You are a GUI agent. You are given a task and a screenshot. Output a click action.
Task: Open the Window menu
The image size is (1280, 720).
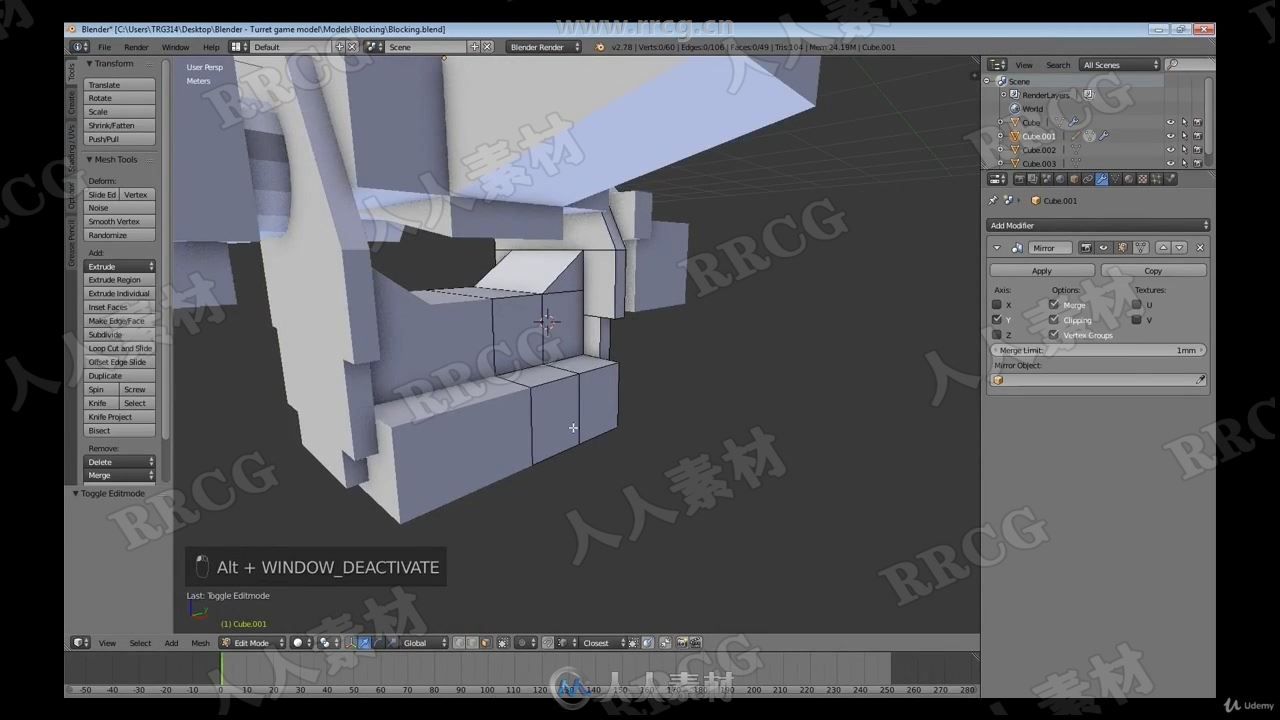click(x=175, y=47)
